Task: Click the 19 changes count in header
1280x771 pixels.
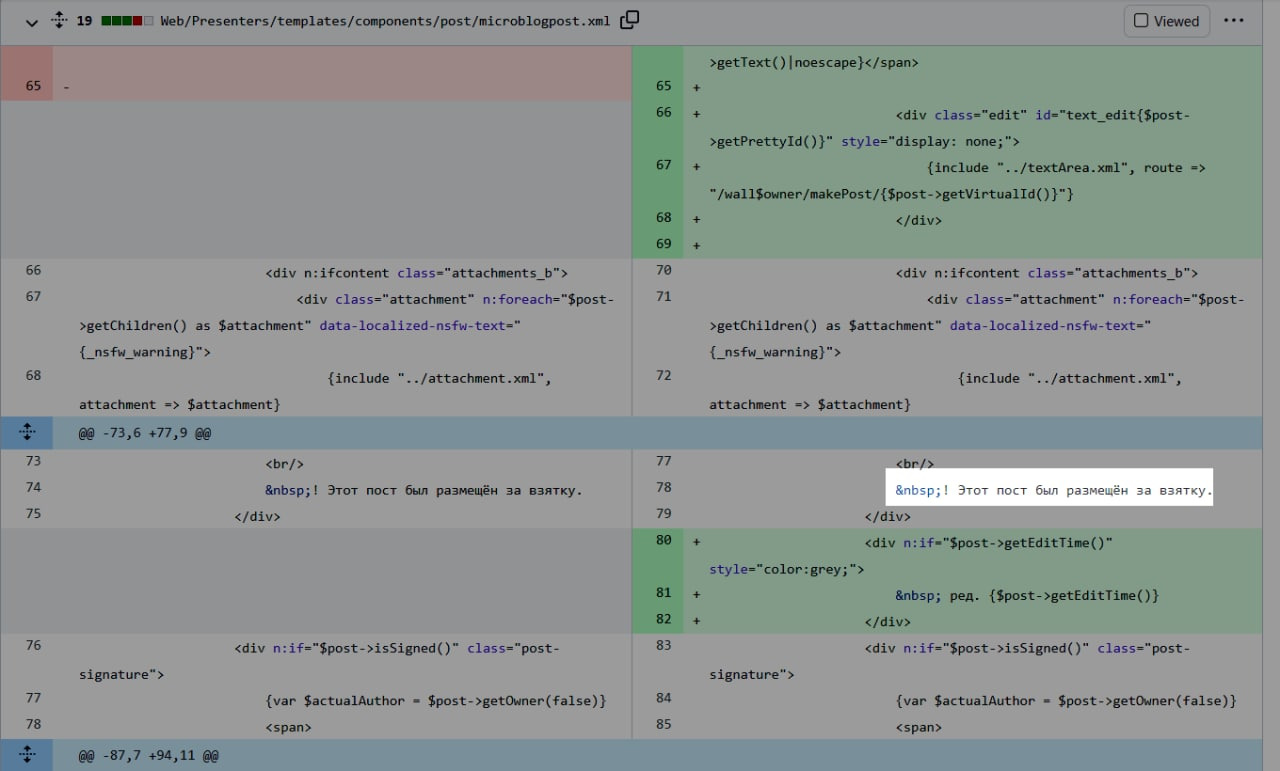Action: [84, 21]
